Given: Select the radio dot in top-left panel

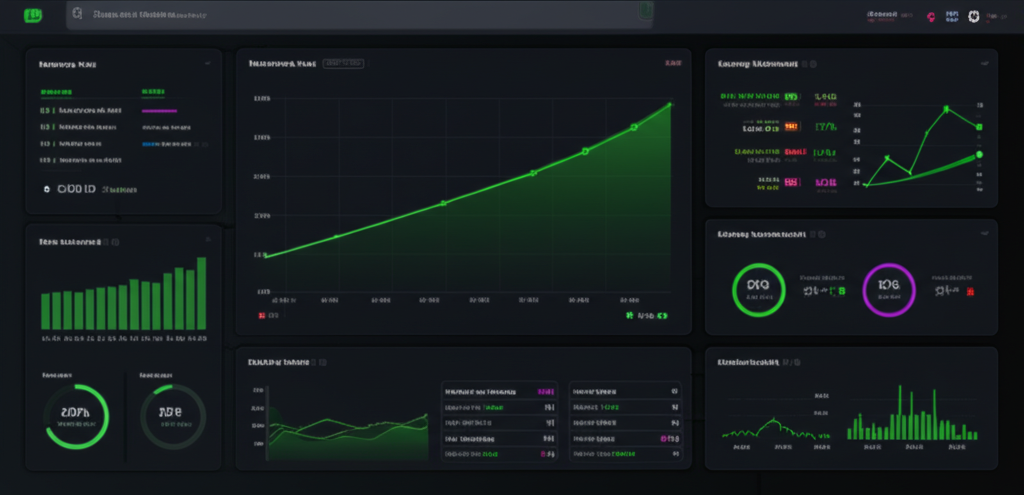Looking at the screenshot, I should (x=46, y=188).
